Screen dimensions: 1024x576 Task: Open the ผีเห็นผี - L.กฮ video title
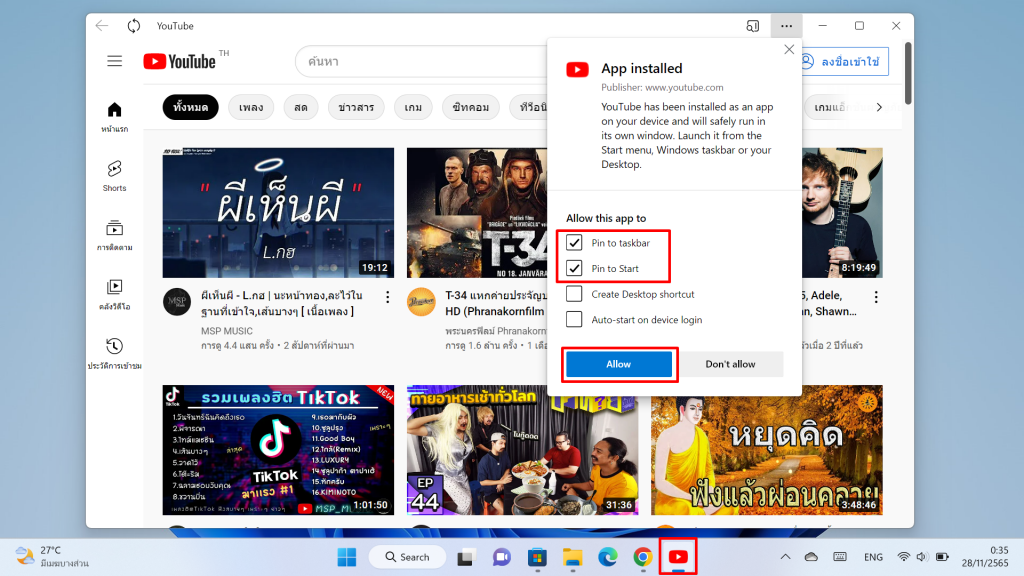pyautogui.click(x=281, y=304)
